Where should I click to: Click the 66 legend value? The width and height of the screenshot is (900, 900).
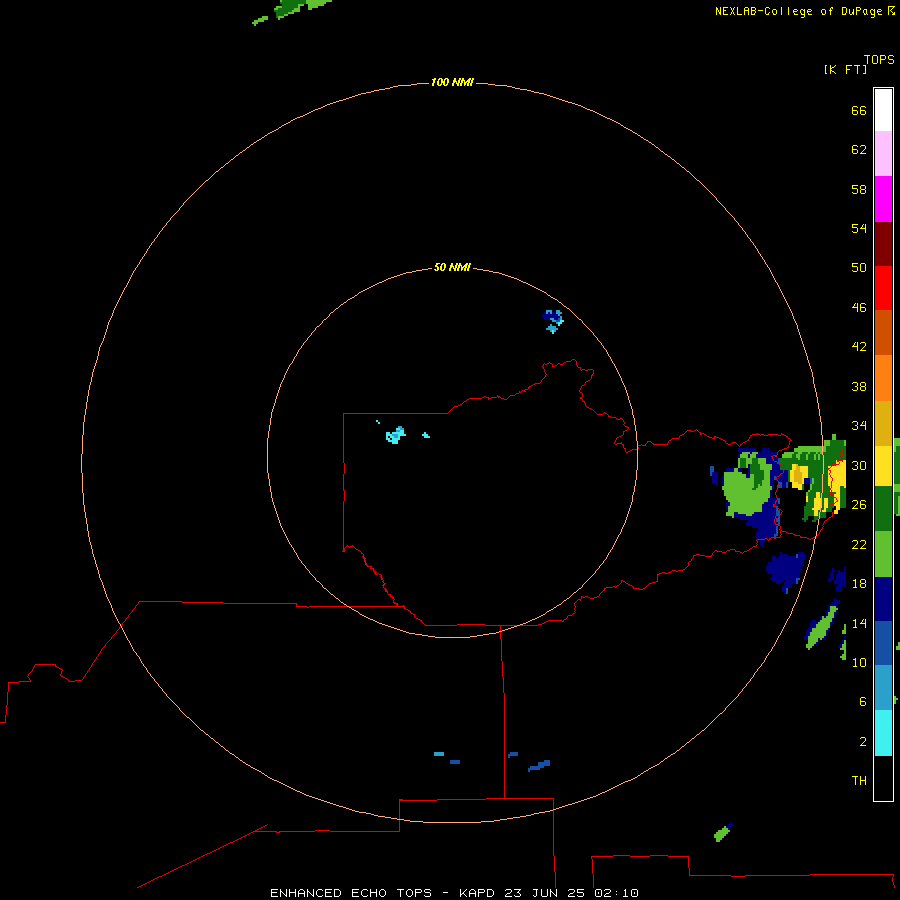[x=859, y=110]
